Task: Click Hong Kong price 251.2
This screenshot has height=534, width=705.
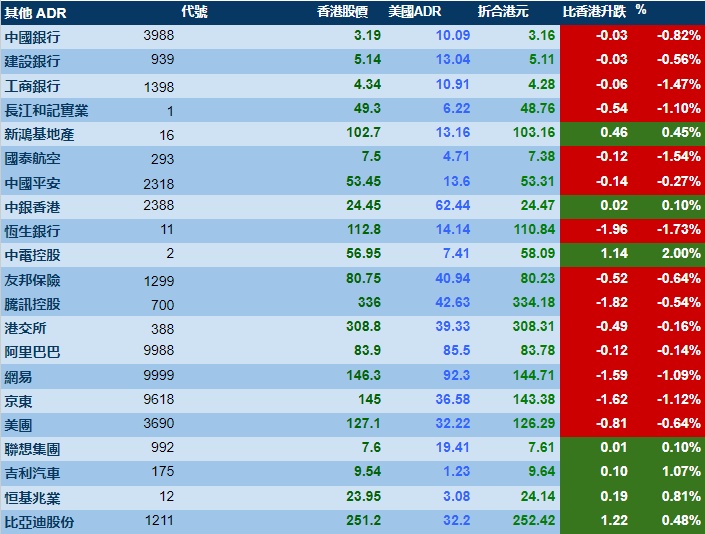Action: (x=363, y=521)
